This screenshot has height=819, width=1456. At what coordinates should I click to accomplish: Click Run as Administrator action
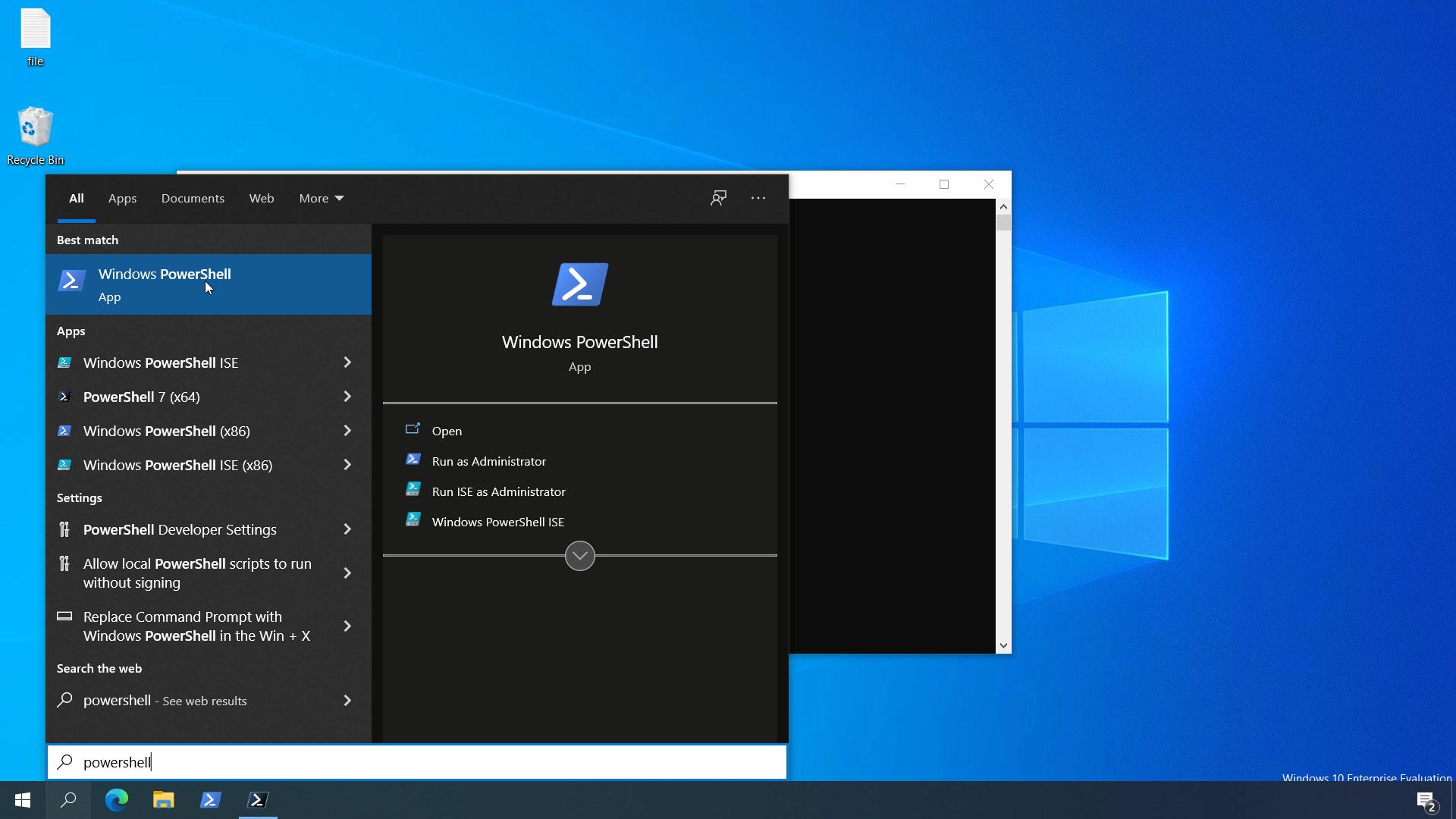coord(488,461)
